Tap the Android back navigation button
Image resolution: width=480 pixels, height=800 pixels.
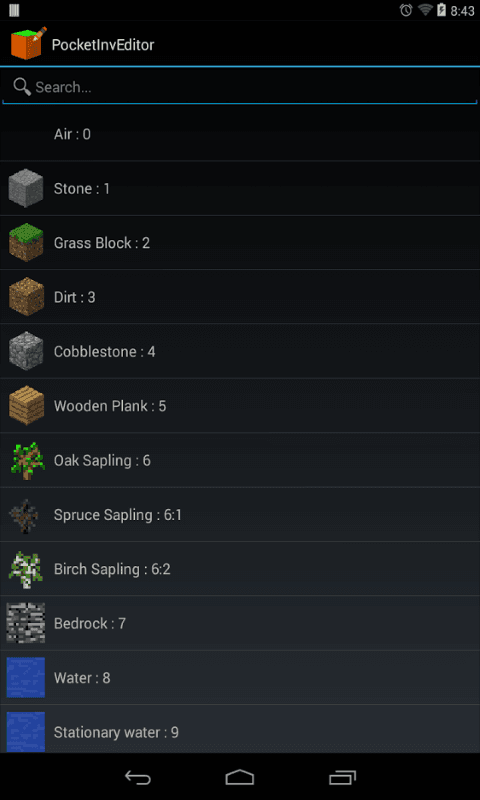pos(138,777)
